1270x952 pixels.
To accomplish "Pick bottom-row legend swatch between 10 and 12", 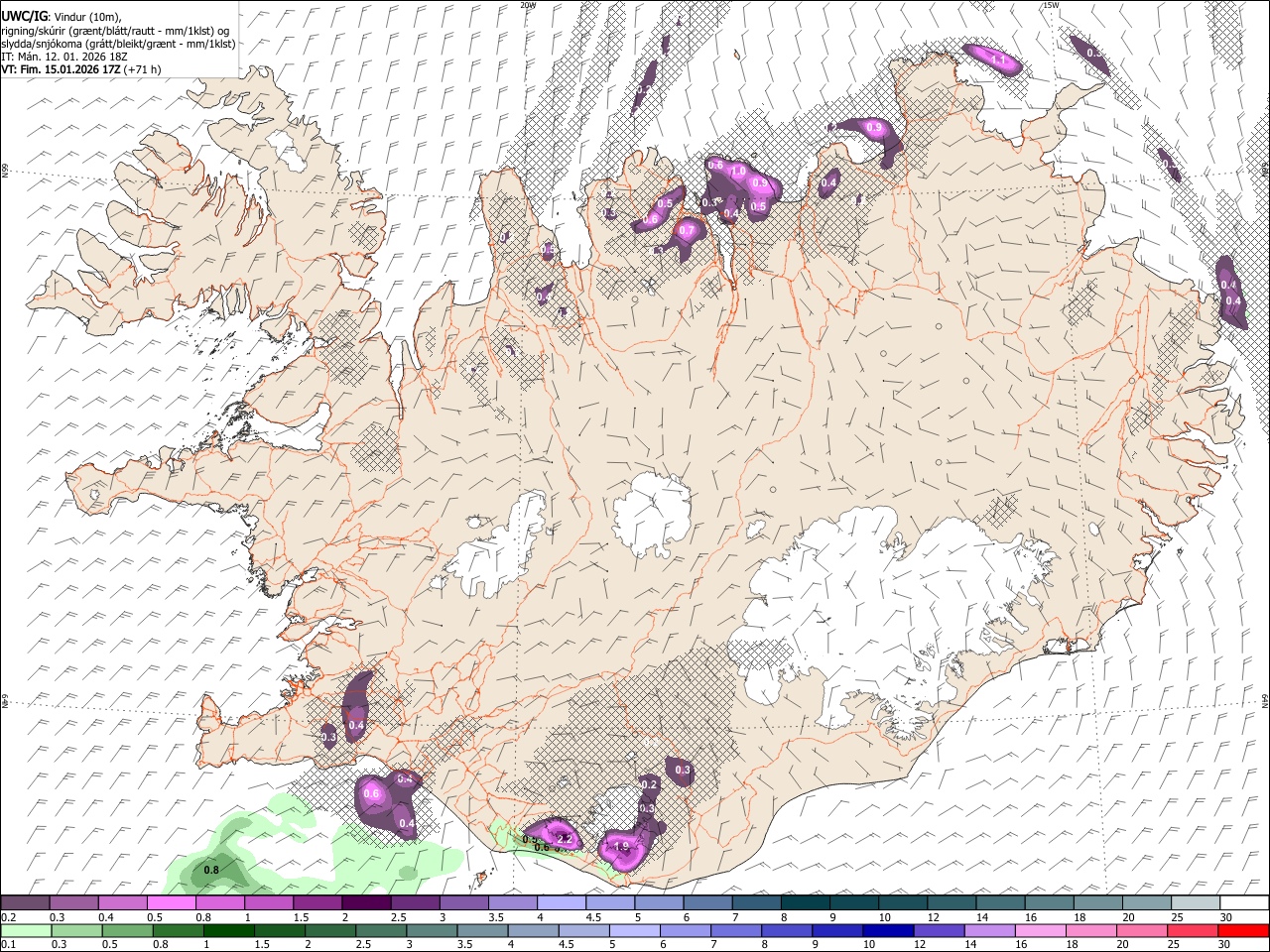I will coord(889,930).
